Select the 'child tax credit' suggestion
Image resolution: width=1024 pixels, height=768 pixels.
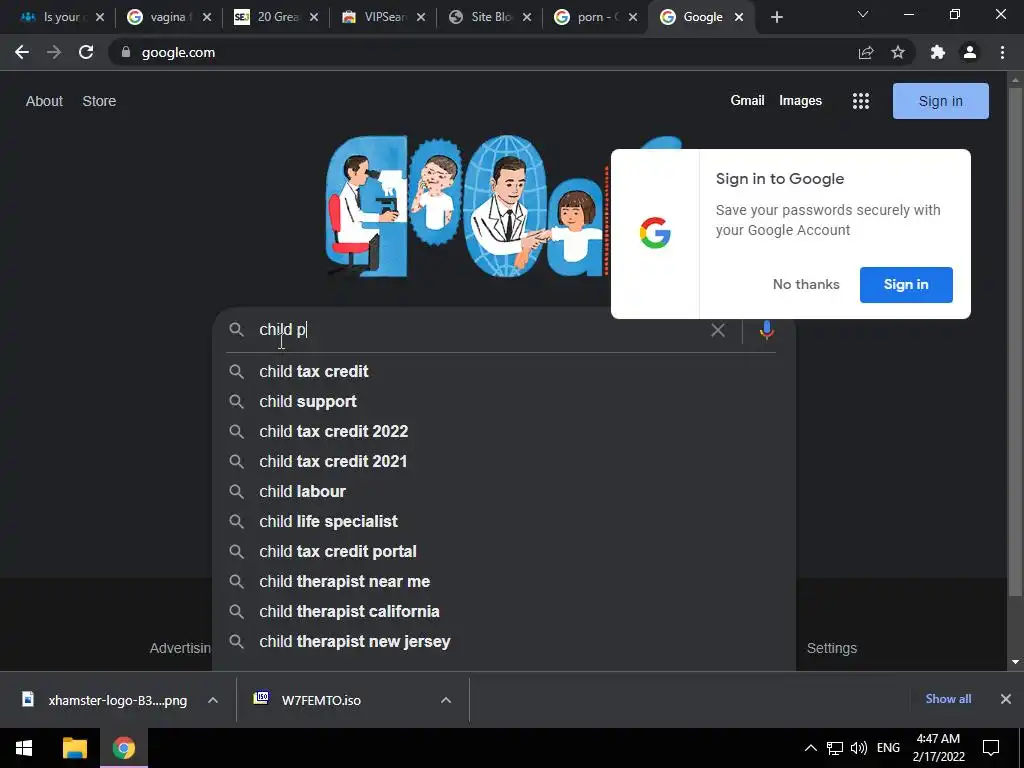[x=504, y=371]
